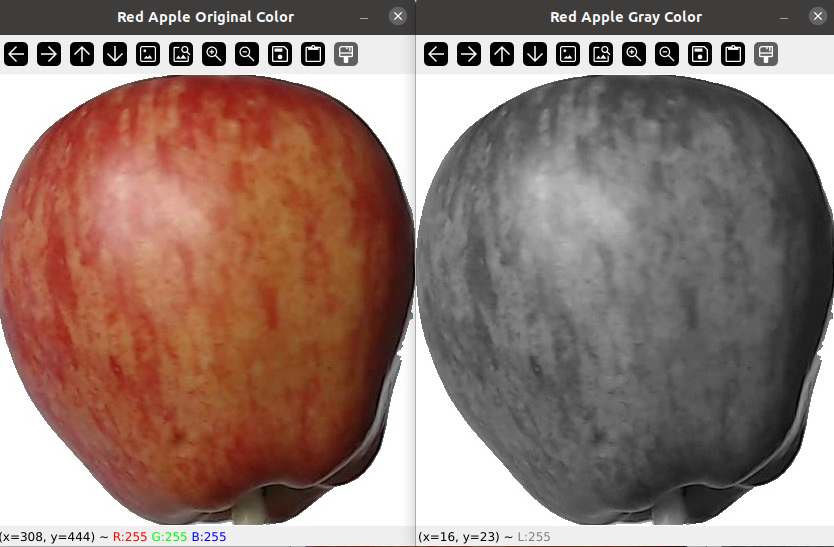Image resolution: width=834 pixels, height=547 pixels.
Task: Close the Red Apple Gray Color window
Action: [818, 16]
